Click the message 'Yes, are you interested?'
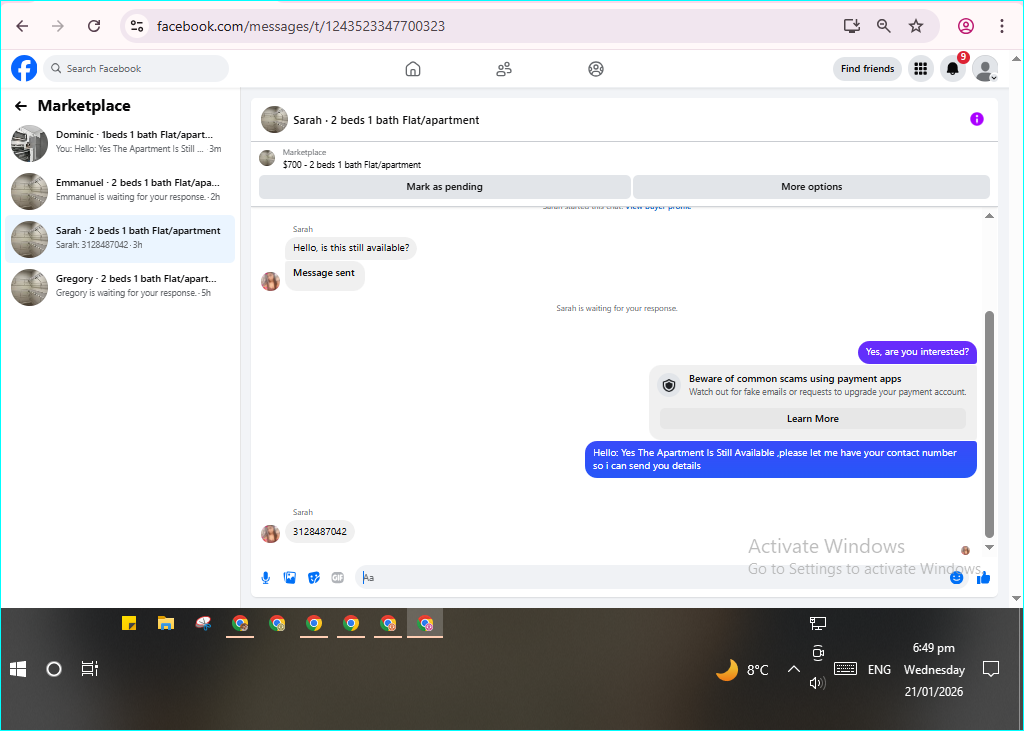The width and height of the screenshot is (1024, 731). [x=917, y=352]
